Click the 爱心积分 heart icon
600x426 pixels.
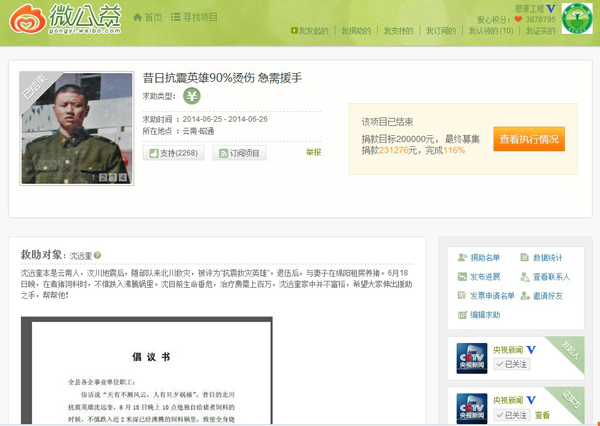(x=518, y=20)
